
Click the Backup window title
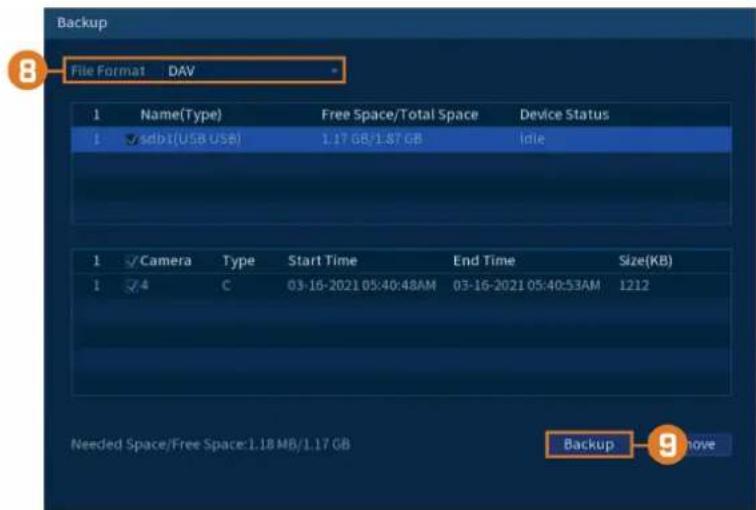point(82,23)
